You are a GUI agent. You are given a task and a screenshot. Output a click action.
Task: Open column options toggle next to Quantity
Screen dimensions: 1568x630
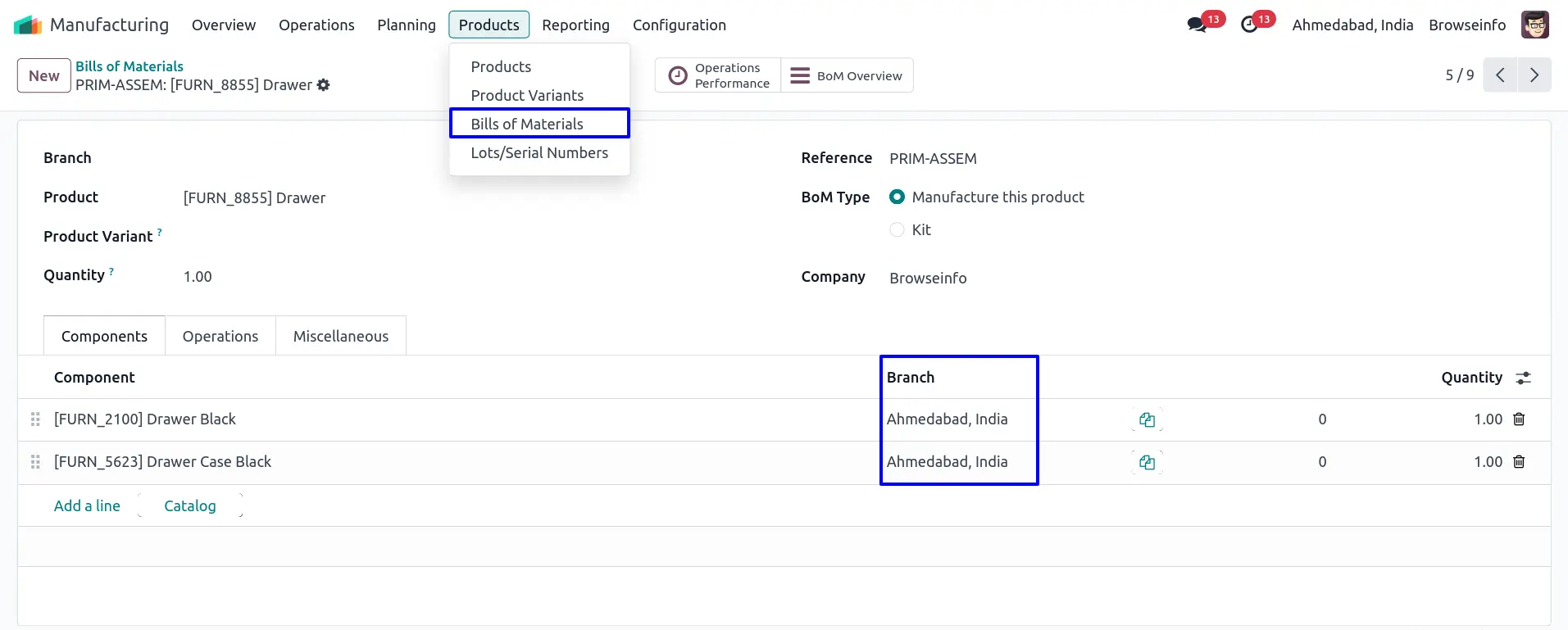coord(1523,378)
